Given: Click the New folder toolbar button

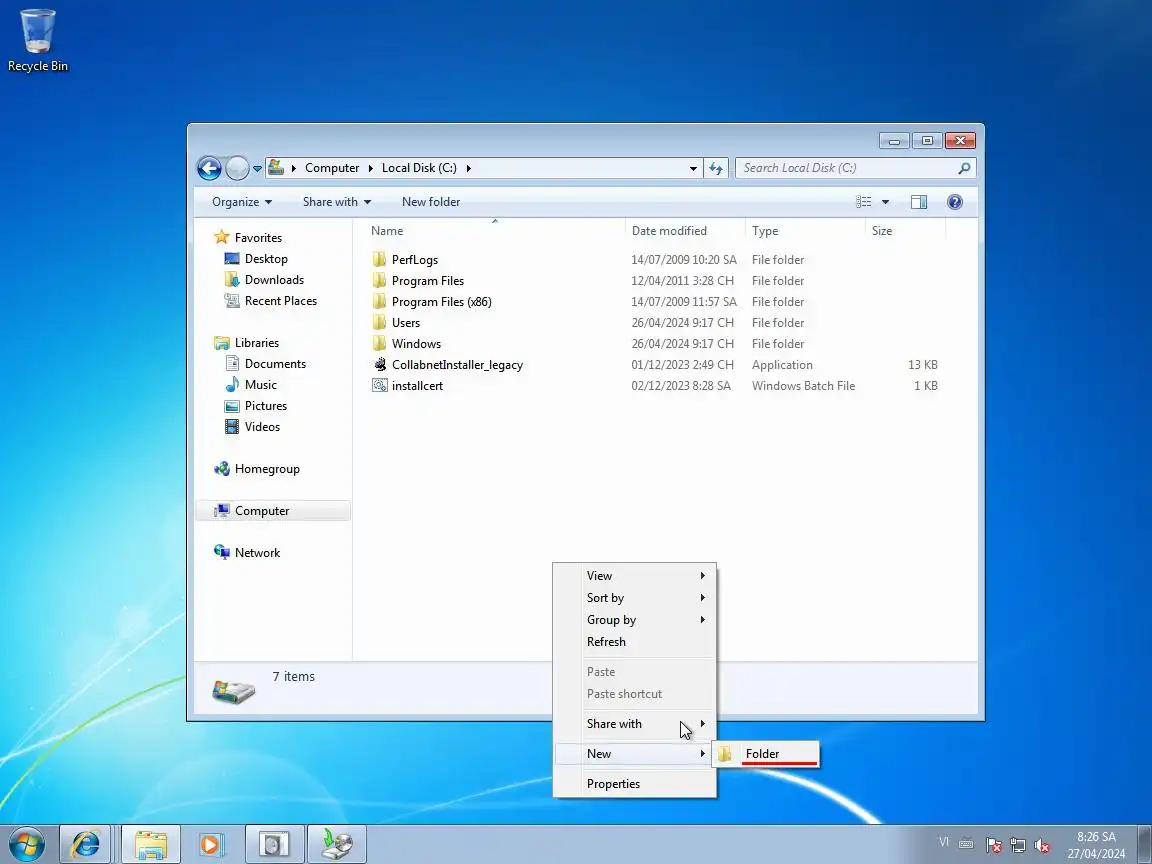Looking at the screenshot, I should 431,201.
